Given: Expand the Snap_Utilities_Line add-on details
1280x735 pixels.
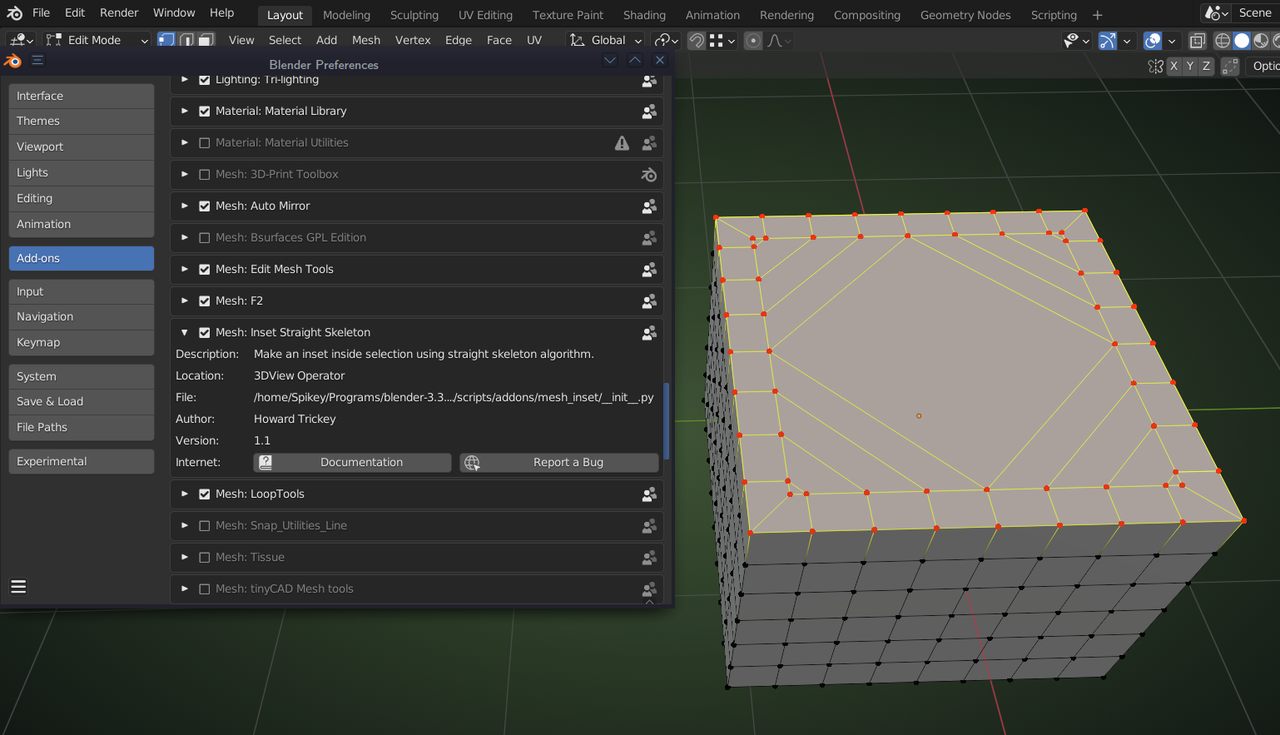Looking at the screenshot, I should click(185, 525).
